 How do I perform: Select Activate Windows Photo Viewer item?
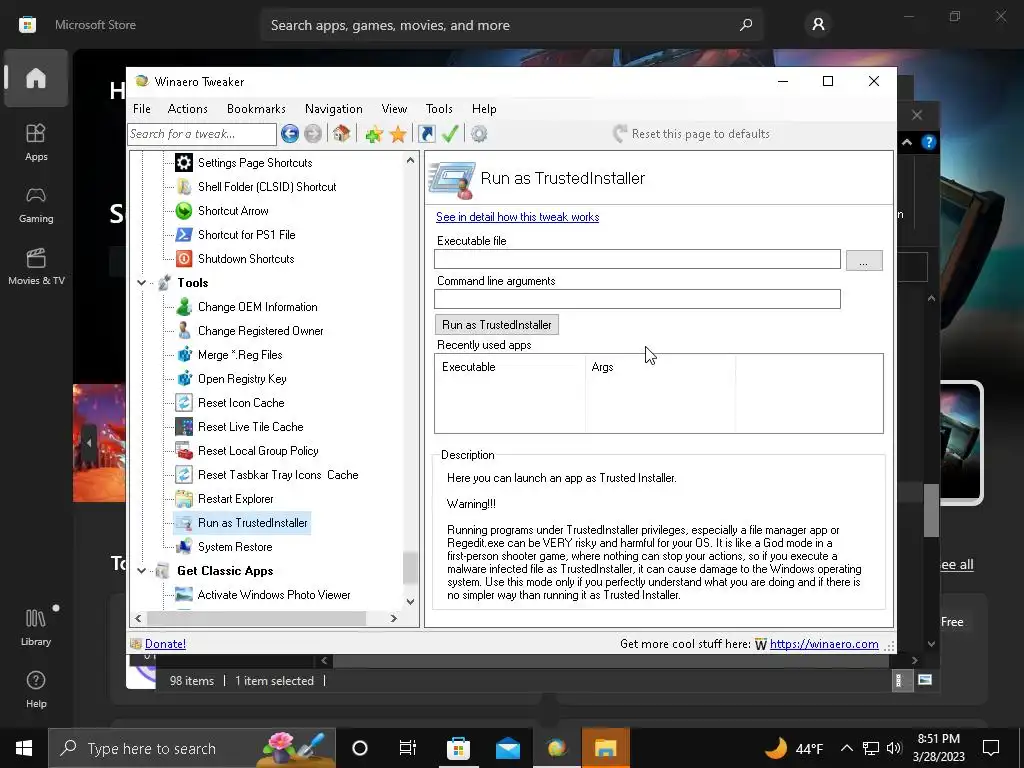(274, 595)
